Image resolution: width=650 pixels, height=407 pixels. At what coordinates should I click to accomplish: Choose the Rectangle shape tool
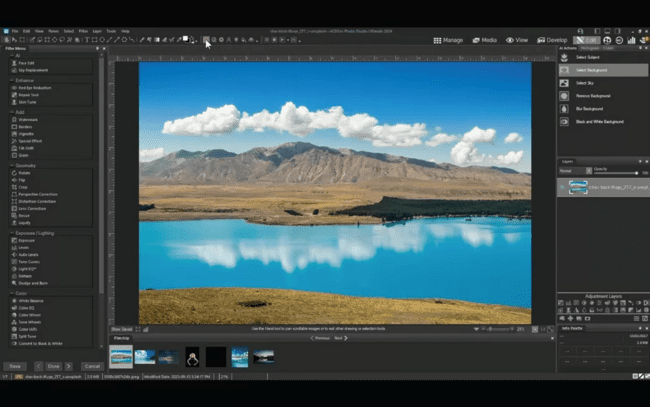95,40
